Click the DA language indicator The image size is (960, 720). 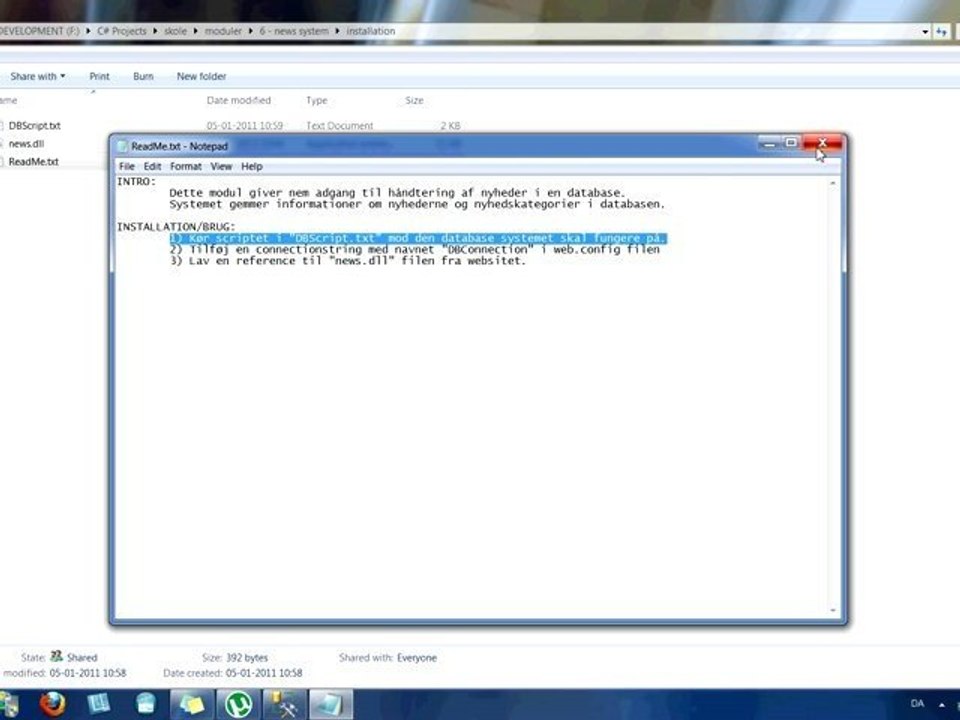(917, 703)
